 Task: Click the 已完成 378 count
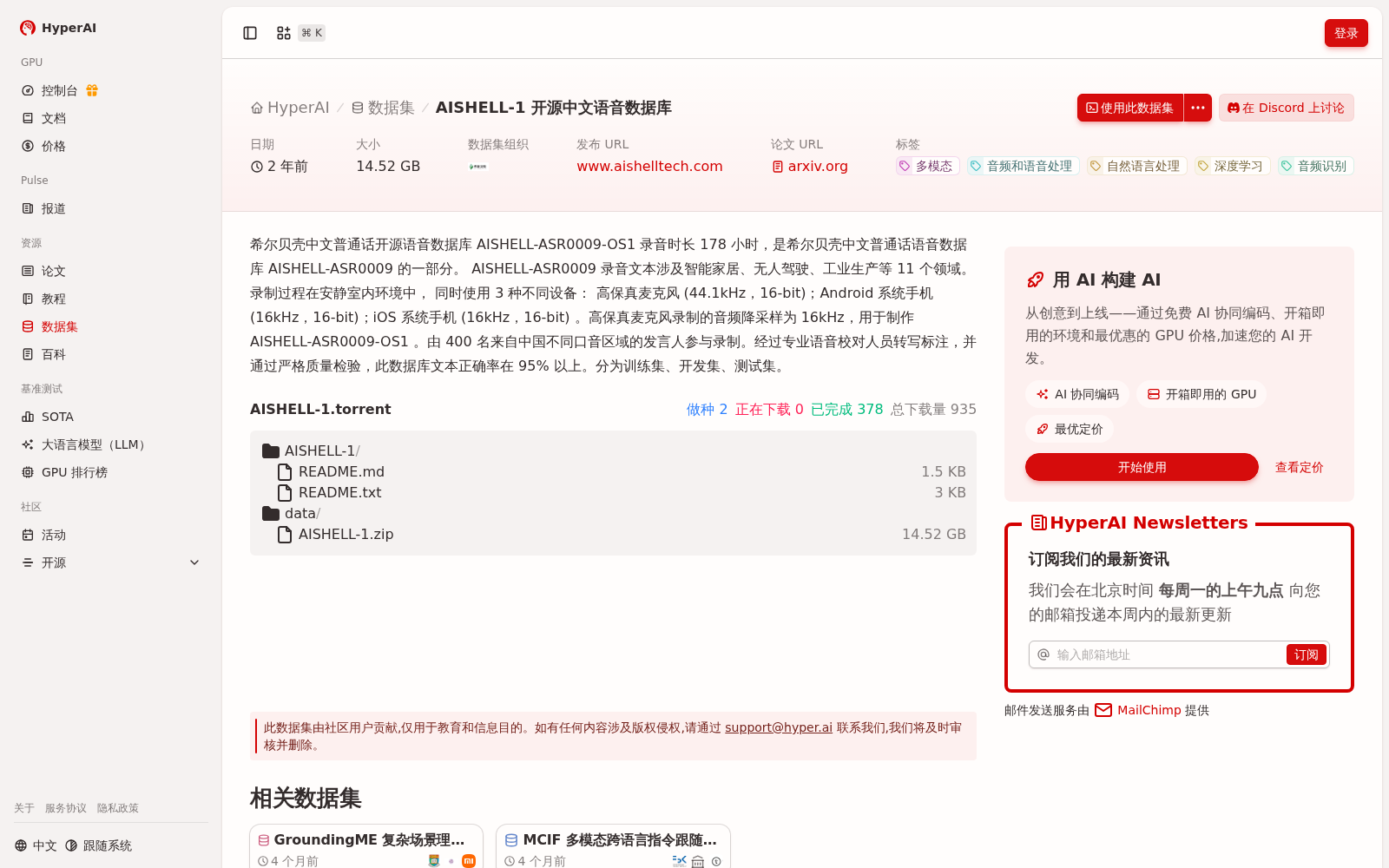(846, 410)
